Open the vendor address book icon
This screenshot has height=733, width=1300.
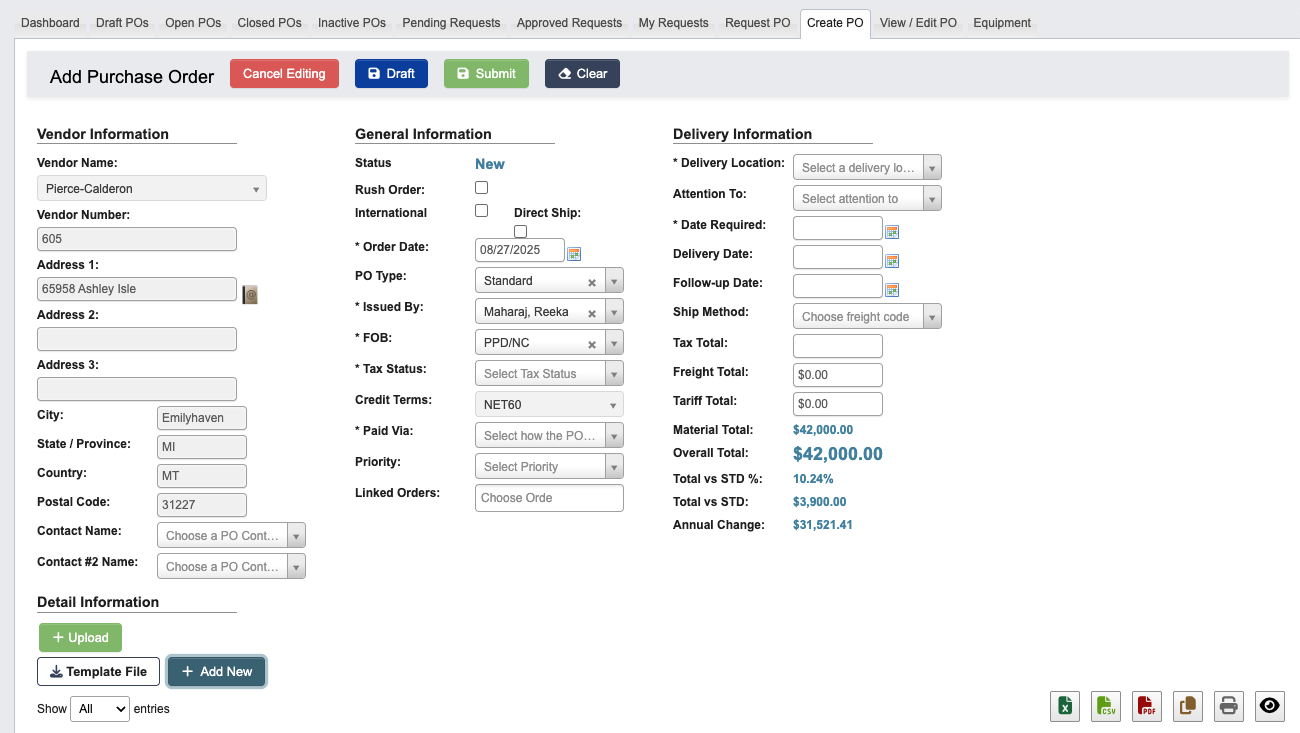pos(250,294)
